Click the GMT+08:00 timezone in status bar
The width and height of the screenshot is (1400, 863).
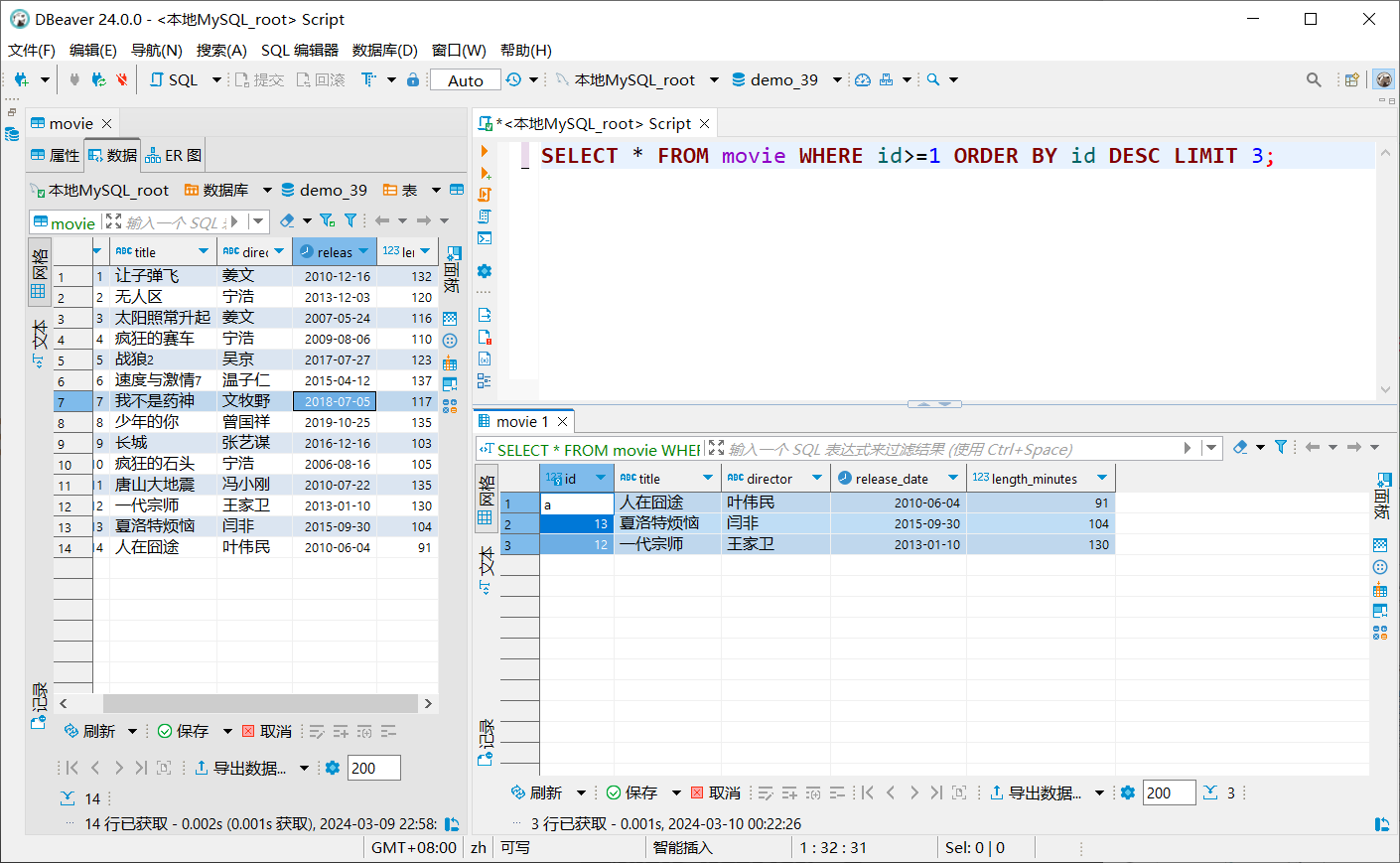pyautogui.click(x=414, y=847)
